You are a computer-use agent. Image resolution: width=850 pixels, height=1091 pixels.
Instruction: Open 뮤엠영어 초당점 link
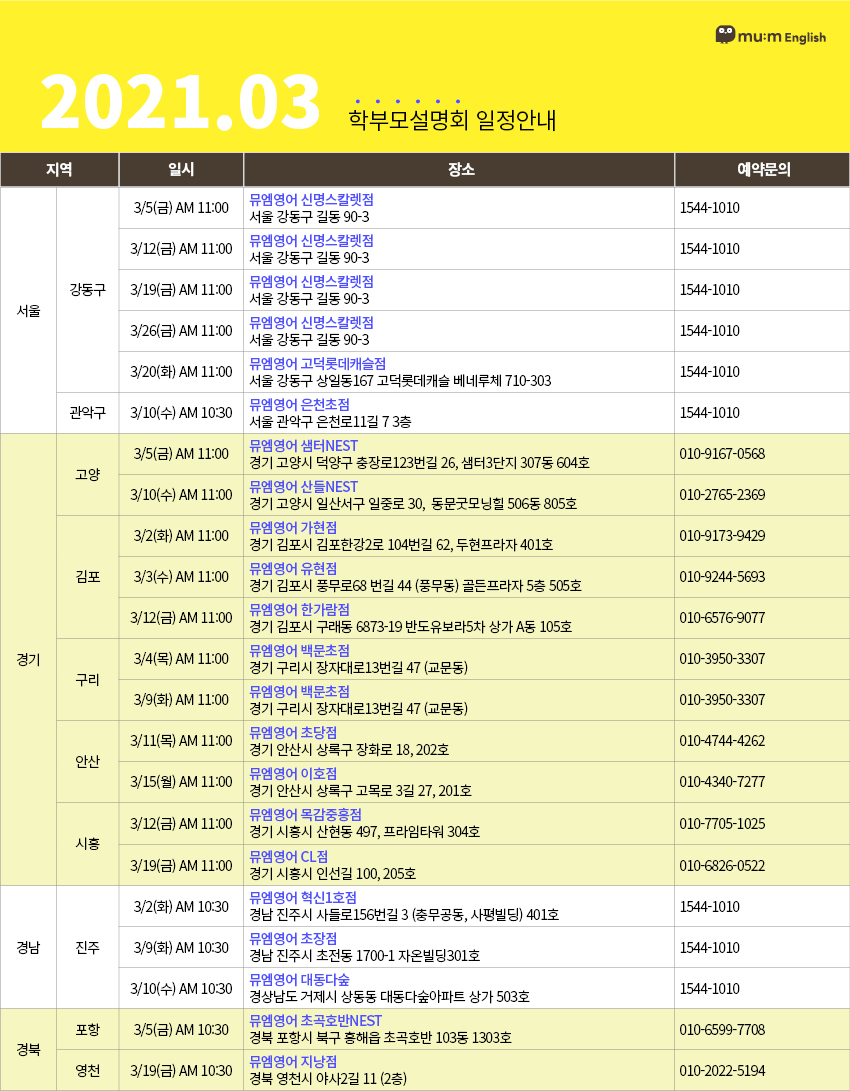pos(294,733)
